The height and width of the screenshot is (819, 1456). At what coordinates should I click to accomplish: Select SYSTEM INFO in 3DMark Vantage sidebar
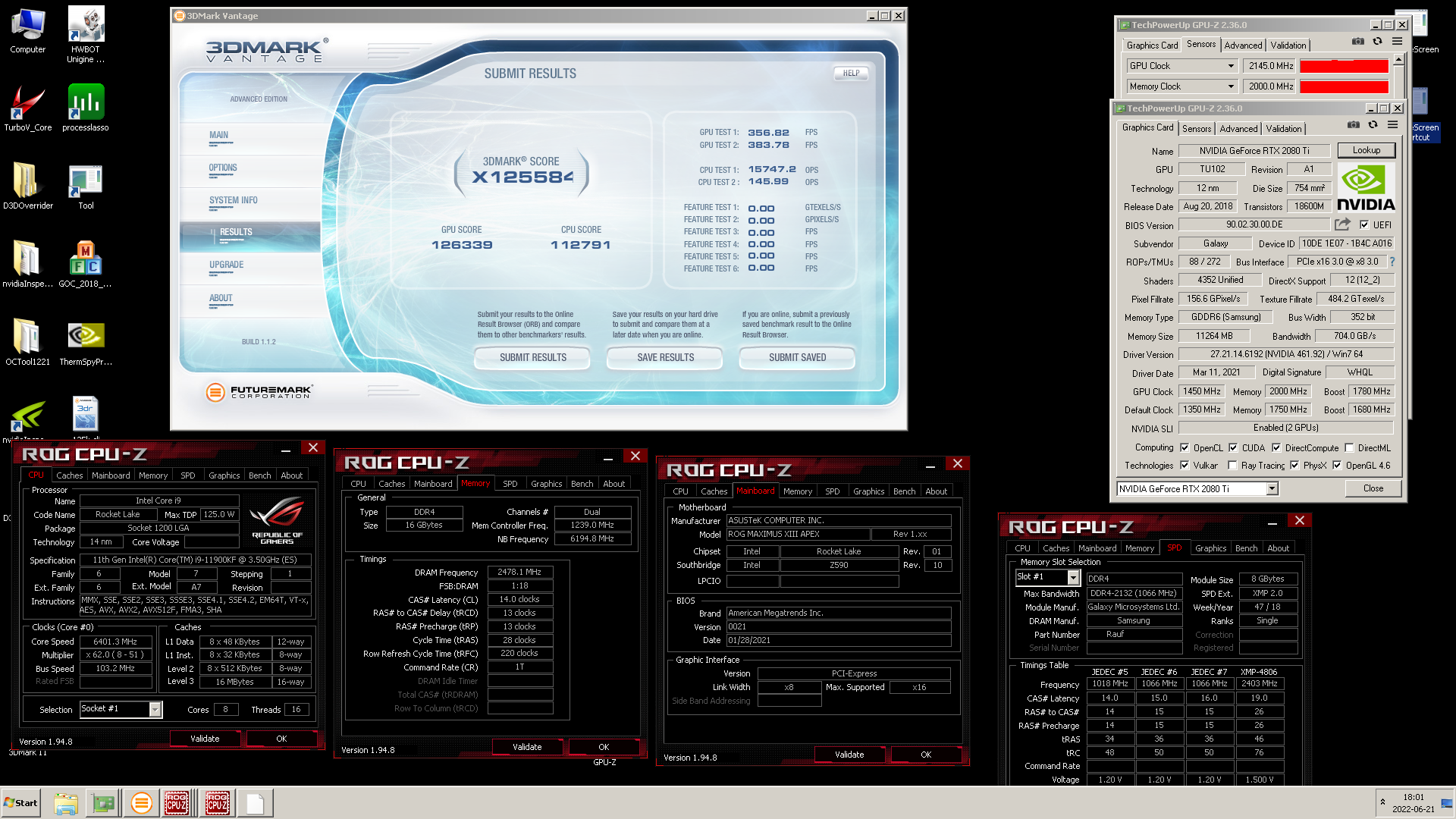234,200
